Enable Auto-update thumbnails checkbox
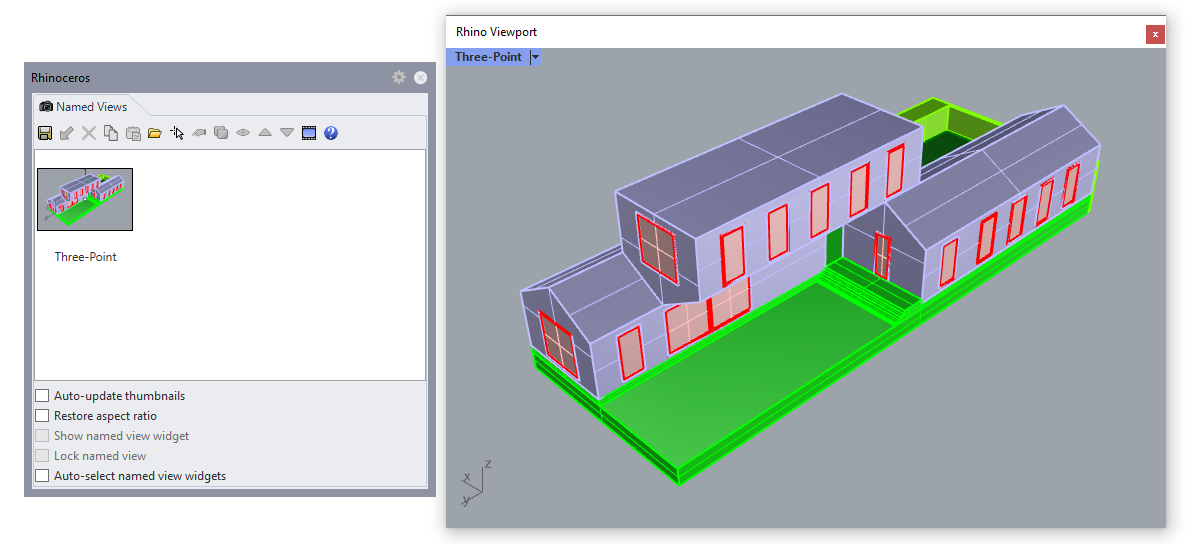Screen dimensions: 1197x544 pos(42,396)
